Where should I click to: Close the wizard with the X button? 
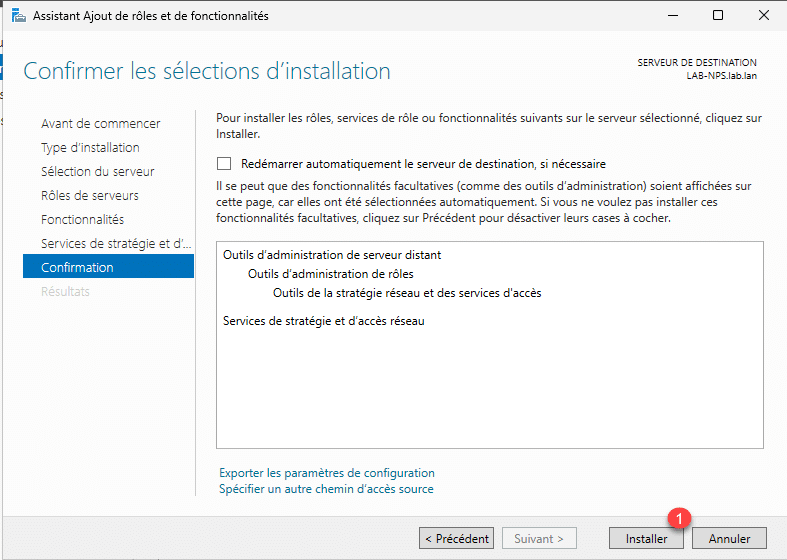(x=764, y=16)
